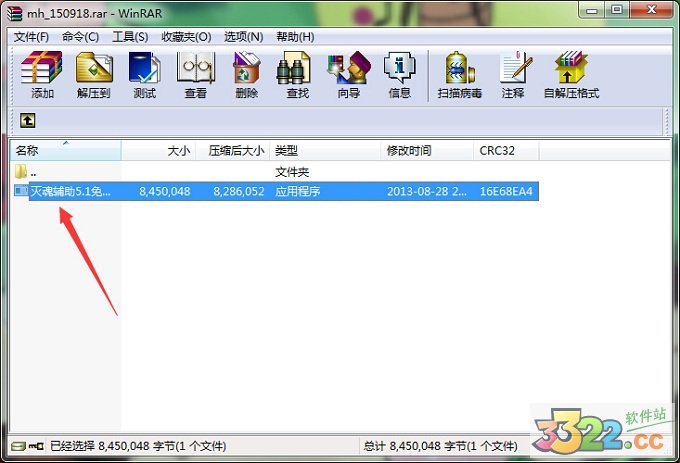The width and height of the screenshot is (680, 463).
Task: Open the 收藏夹(O) menu
Action: tap(186, 37)
